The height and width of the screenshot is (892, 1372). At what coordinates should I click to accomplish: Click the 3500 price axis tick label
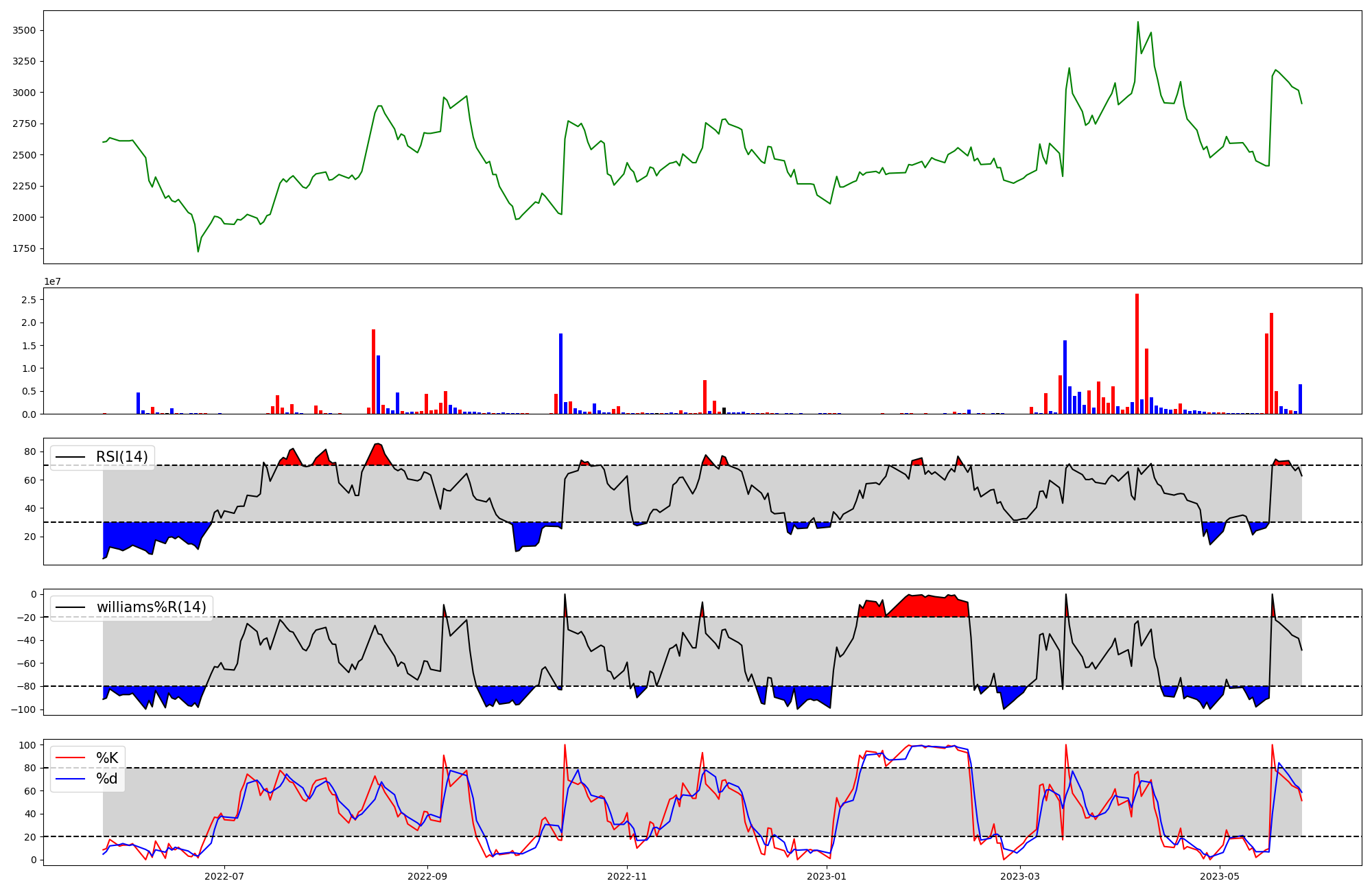pos(25,30)
